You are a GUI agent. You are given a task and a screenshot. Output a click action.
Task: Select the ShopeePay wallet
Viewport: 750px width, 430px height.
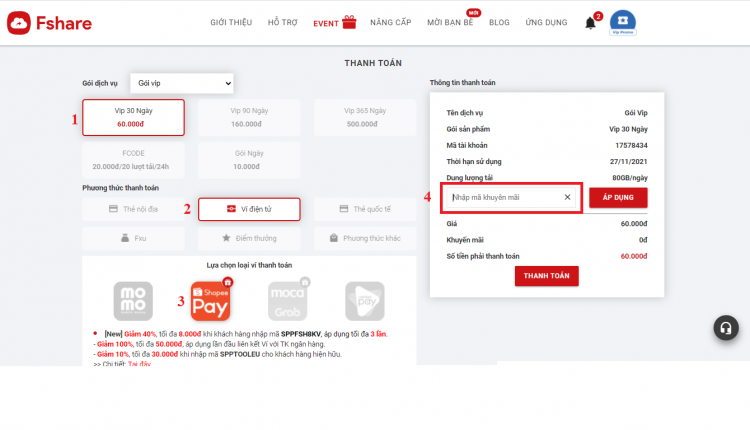(210, 301)
